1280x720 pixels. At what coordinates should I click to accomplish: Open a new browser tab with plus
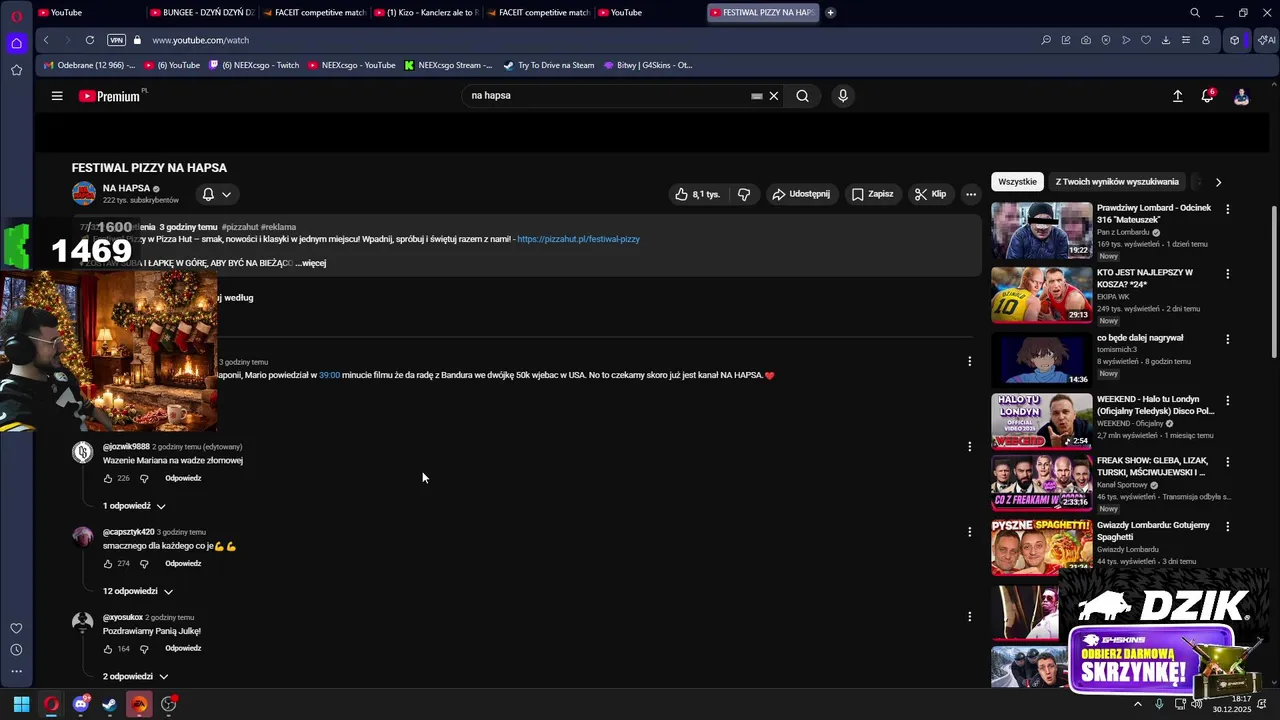pos(831,13)
